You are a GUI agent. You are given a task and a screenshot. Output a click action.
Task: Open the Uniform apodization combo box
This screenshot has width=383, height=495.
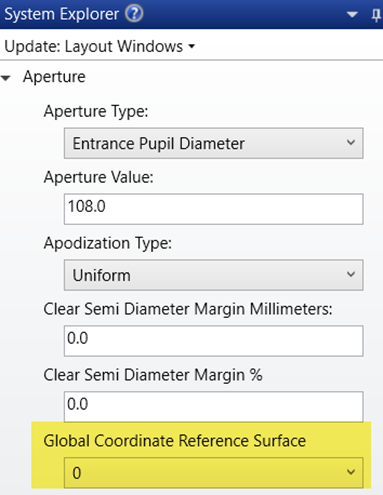click(x=214, y=275)
